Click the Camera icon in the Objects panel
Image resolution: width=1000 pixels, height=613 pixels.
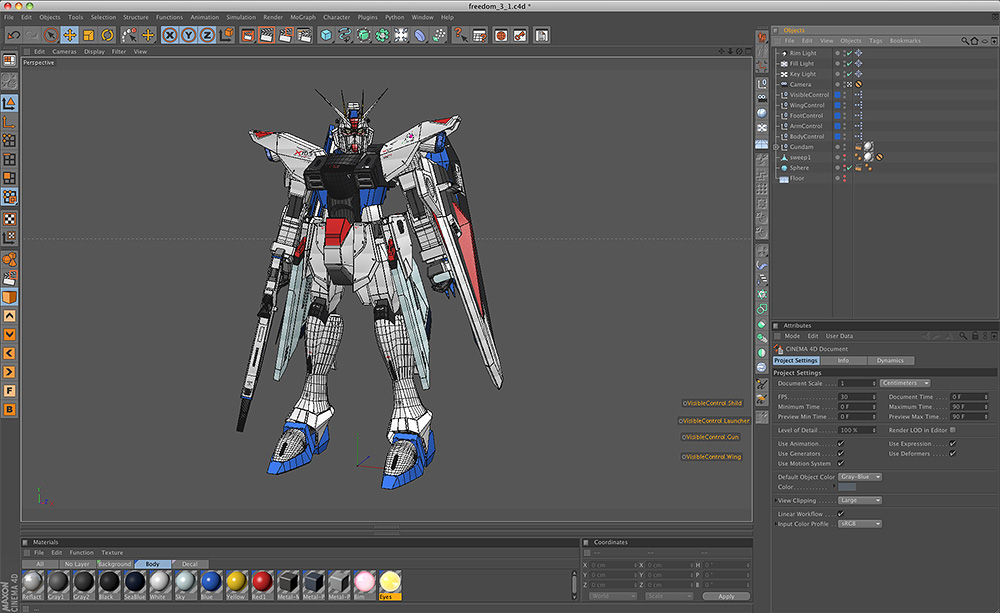784,84
